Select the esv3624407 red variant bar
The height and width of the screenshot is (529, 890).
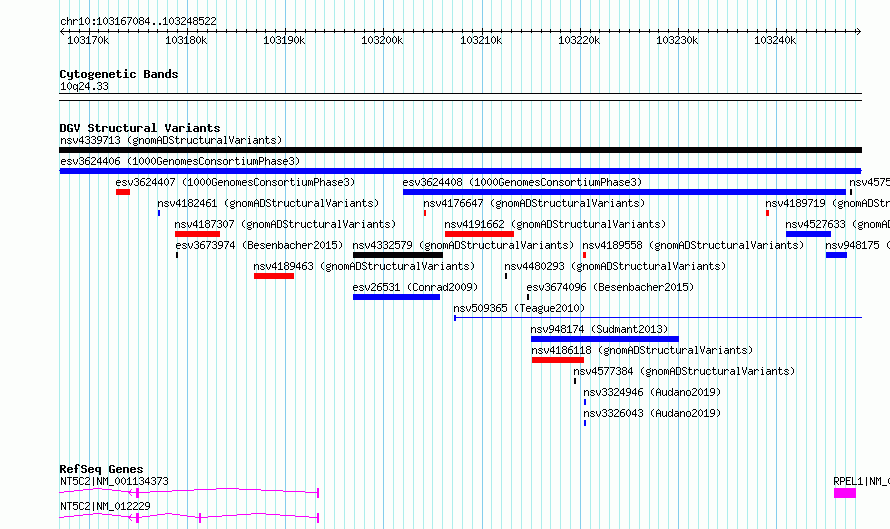[123, 192]
